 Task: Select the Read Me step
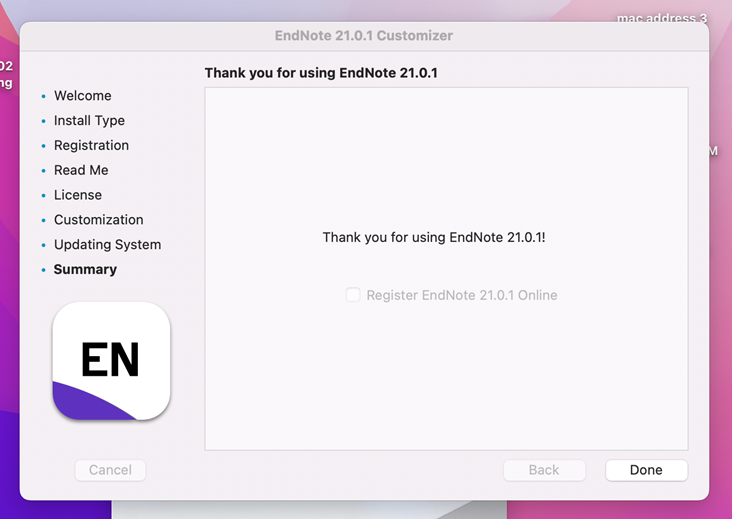(81, 170)
